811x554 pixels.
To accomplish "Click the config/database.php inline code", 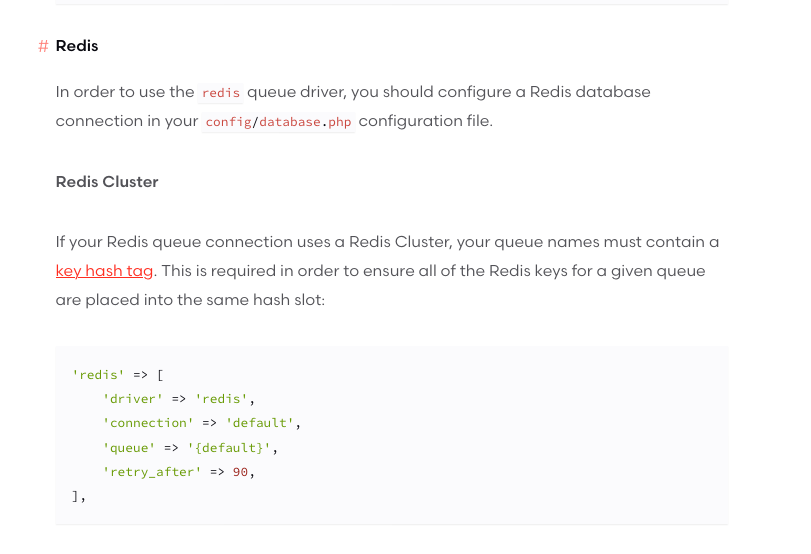I will click(278, 122).
